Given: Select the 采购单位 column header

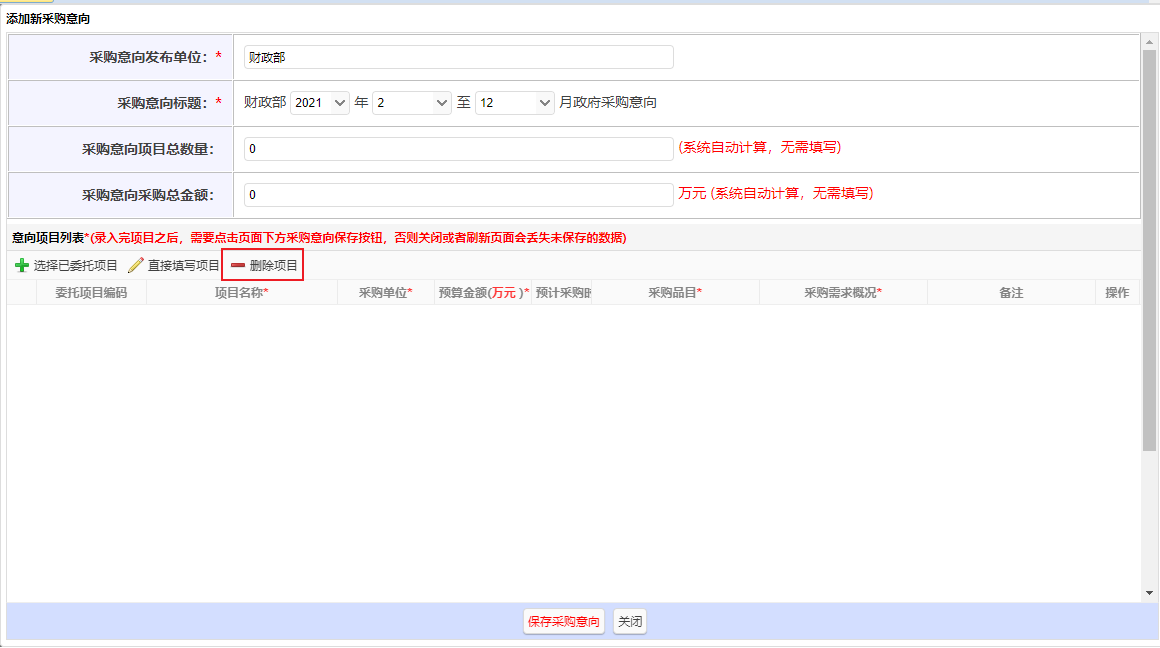Looking at the screenshot, I should pos(385,293).
